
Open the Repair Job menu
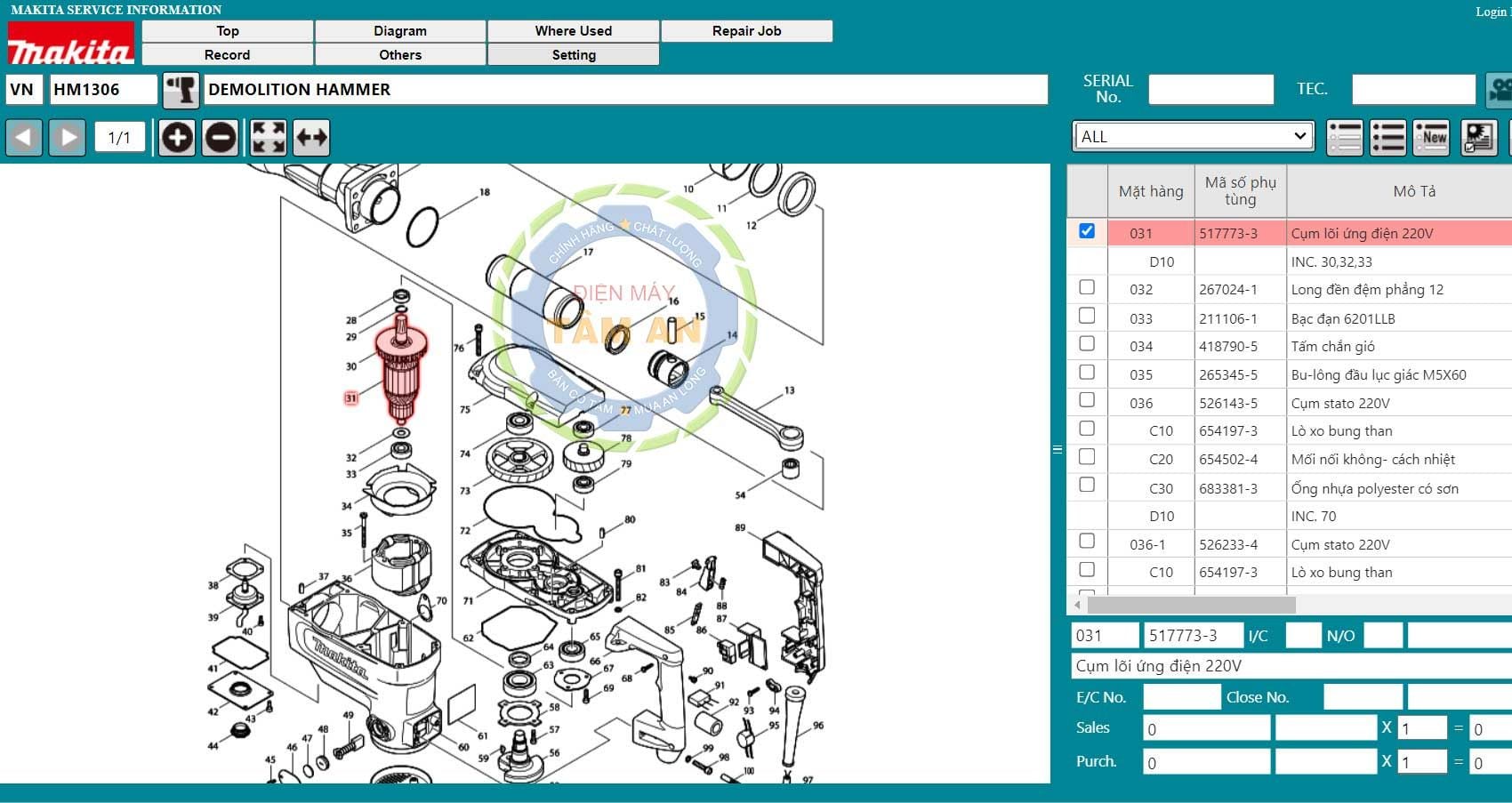coord(747,31)
